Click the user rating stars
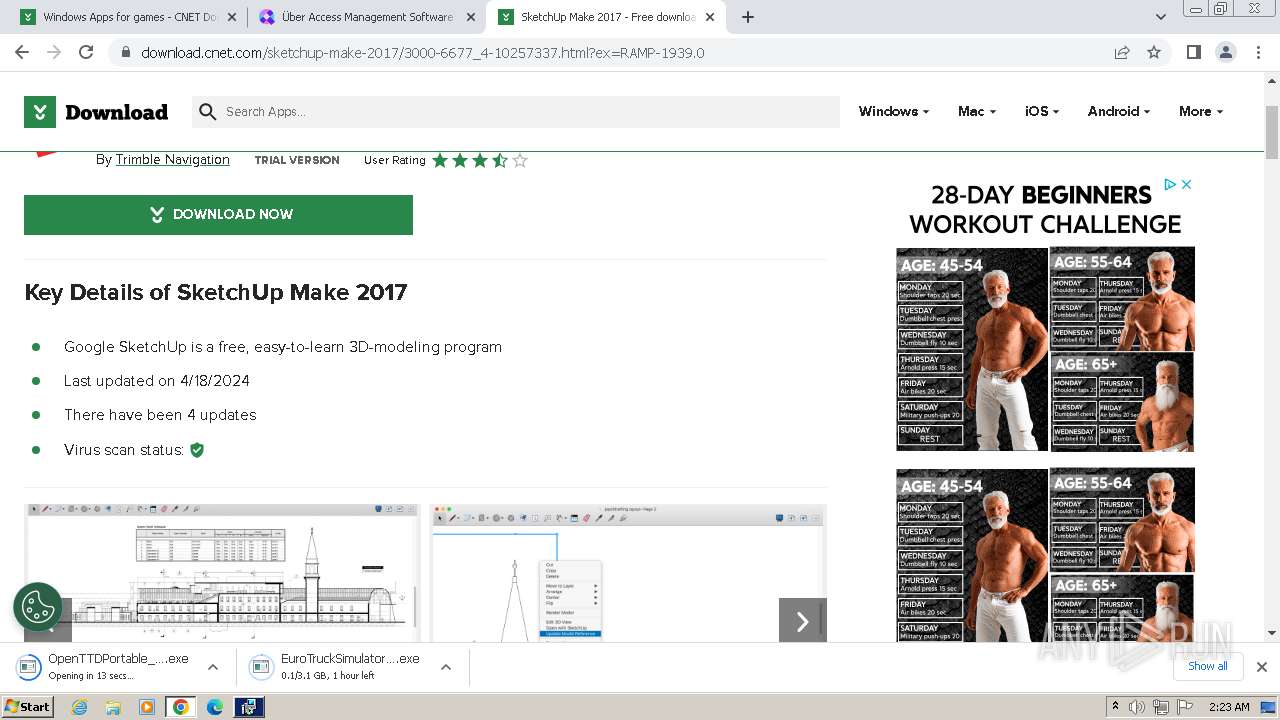This screenshot has width=1280, height=720. click(x=480, y=160)
